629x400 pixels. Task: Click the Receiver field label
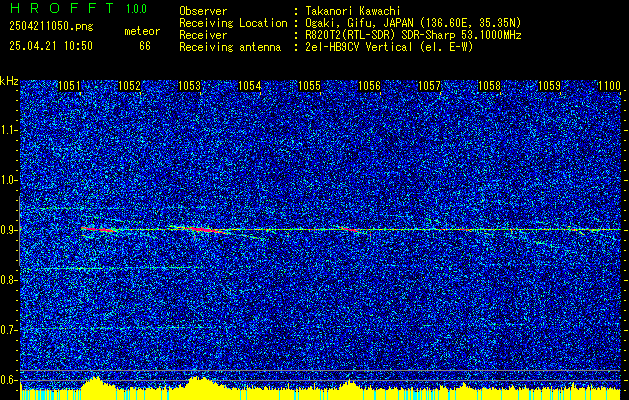point(203,35)
